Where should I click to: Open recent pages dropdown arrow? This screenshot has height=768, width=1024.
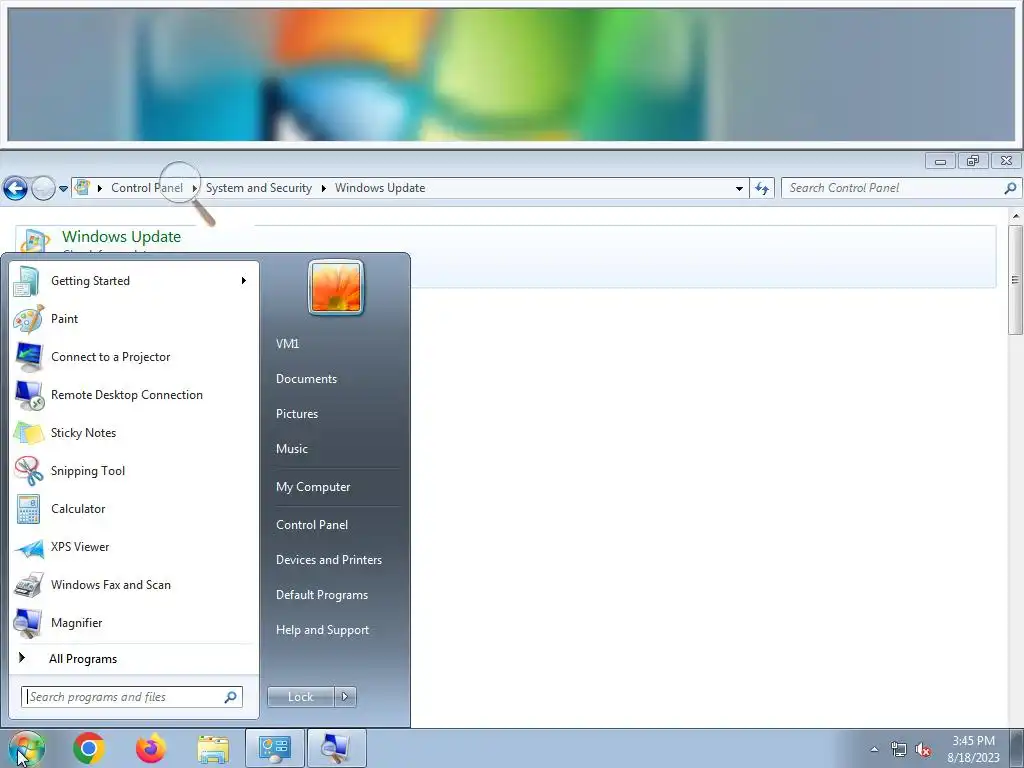pos(63,189)
